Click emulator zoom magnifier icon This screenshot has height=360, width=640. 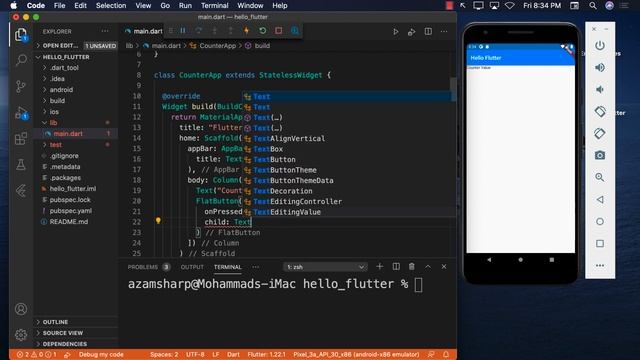click(x=600, y=178)
